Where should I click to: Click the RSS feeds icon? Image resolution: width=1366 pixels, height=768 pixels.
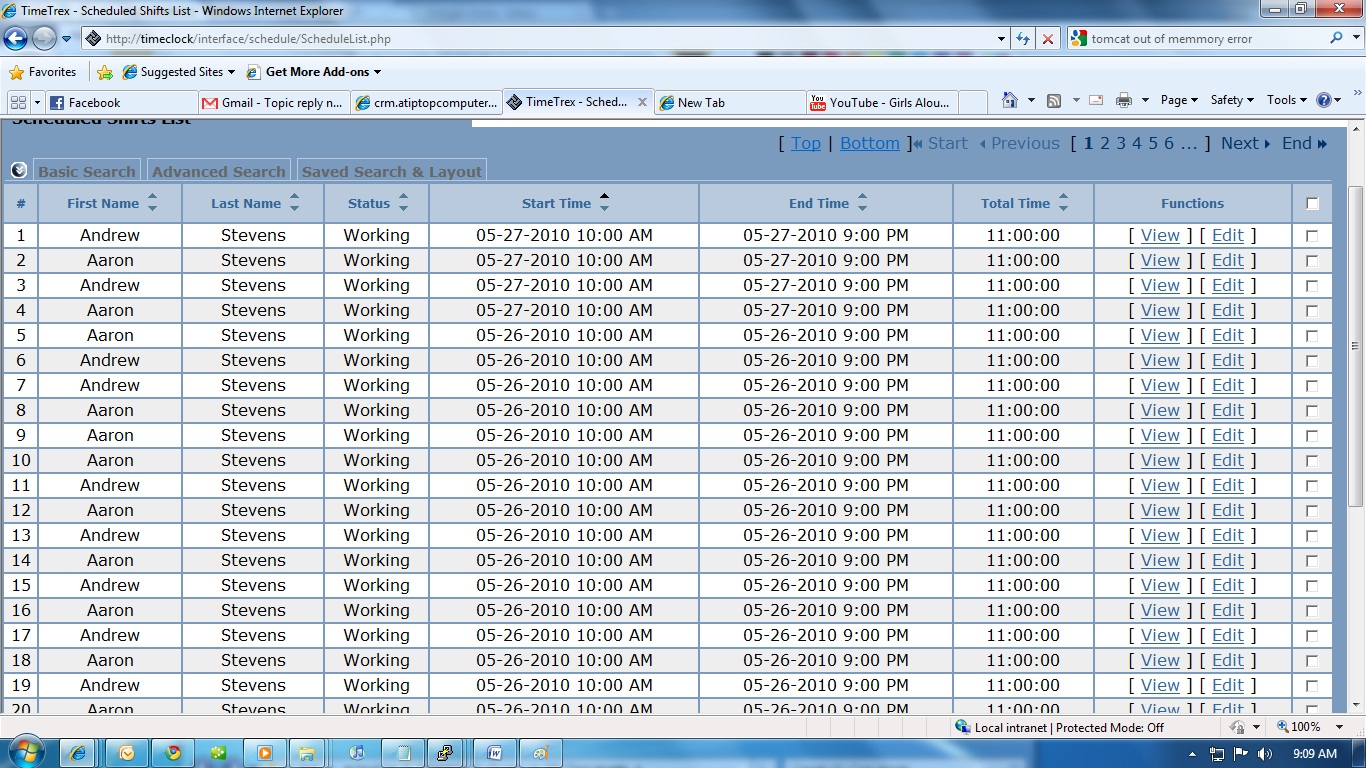1053,100
